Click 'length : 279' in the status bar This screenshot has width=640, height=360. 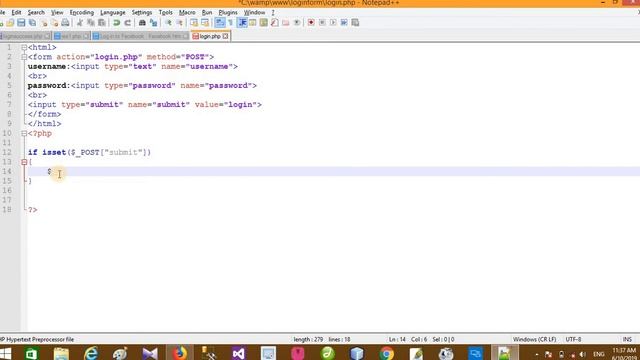pyautogui.click(x=308, y=339)
